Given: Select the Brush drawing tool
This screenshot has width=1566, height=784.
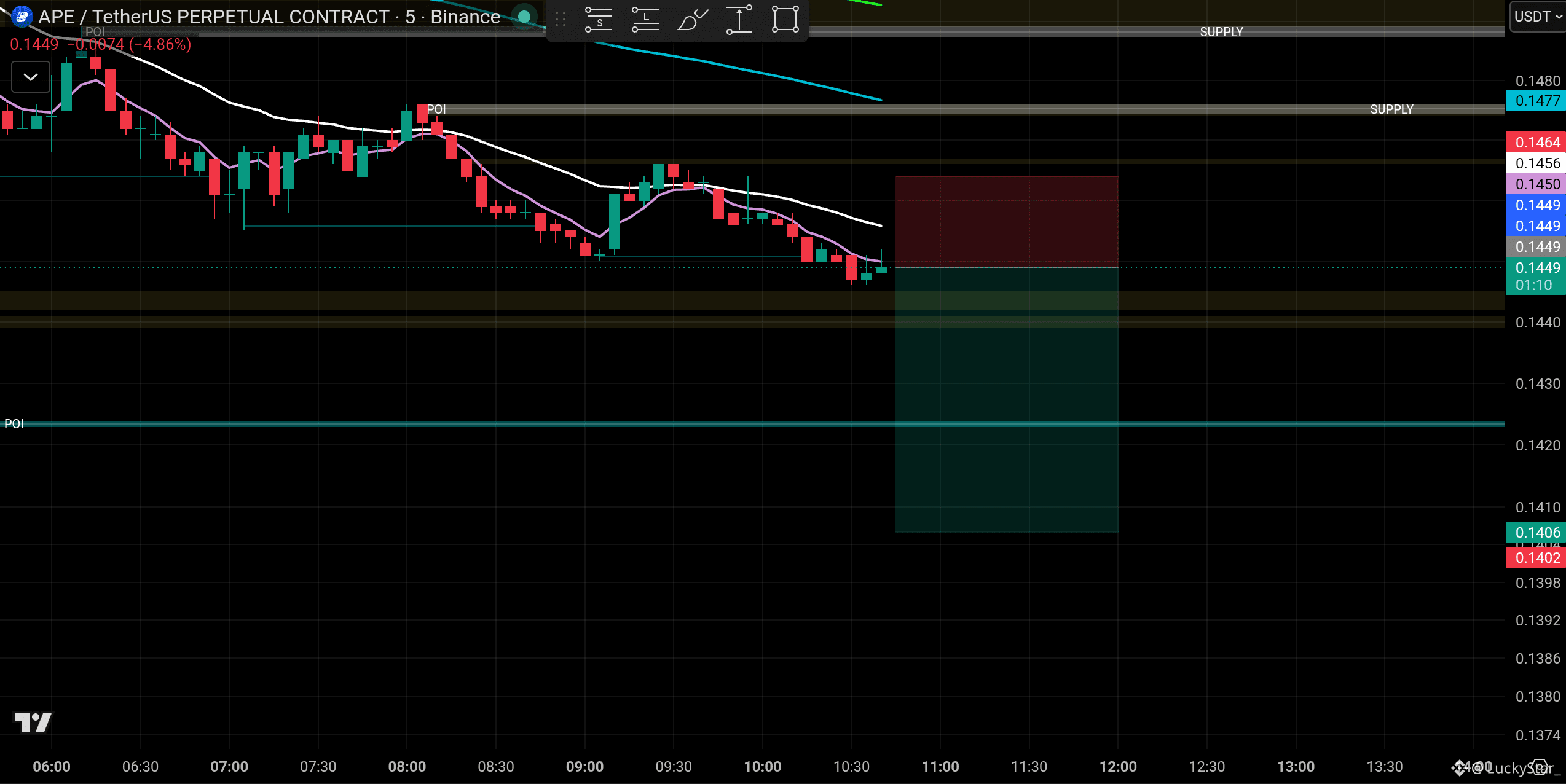Looking at the screenshot, I should coord(693,19).
